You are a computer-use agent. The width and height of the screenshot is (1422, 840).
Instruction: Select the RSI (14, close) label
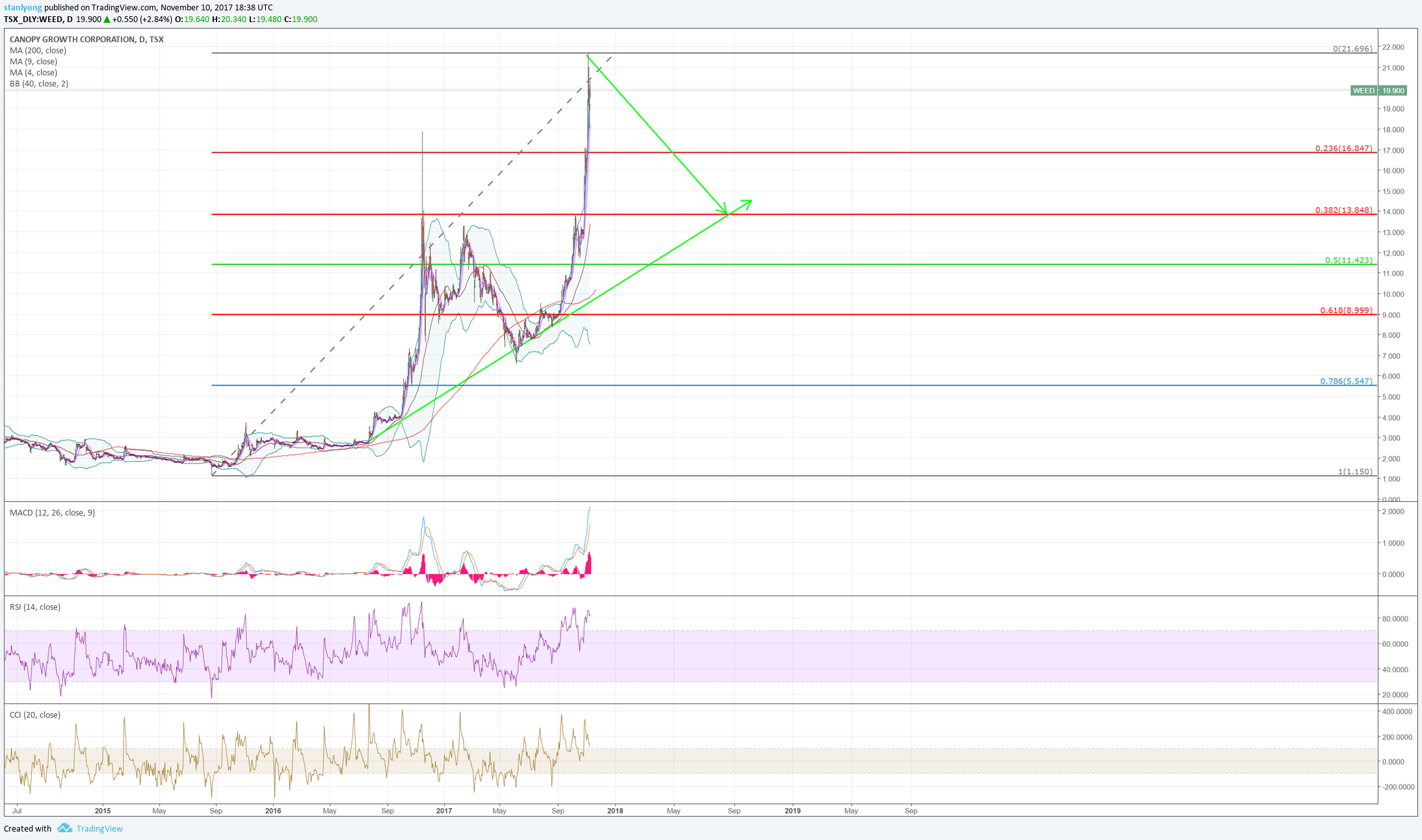35,607
